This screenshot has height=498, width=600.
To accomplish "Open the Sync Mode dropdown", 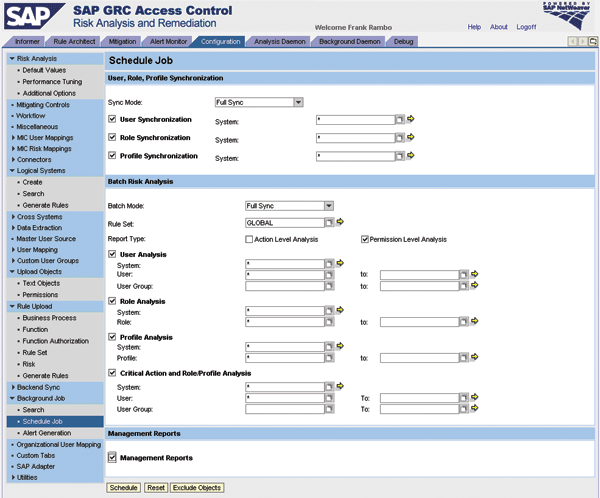I will point(298,102).
